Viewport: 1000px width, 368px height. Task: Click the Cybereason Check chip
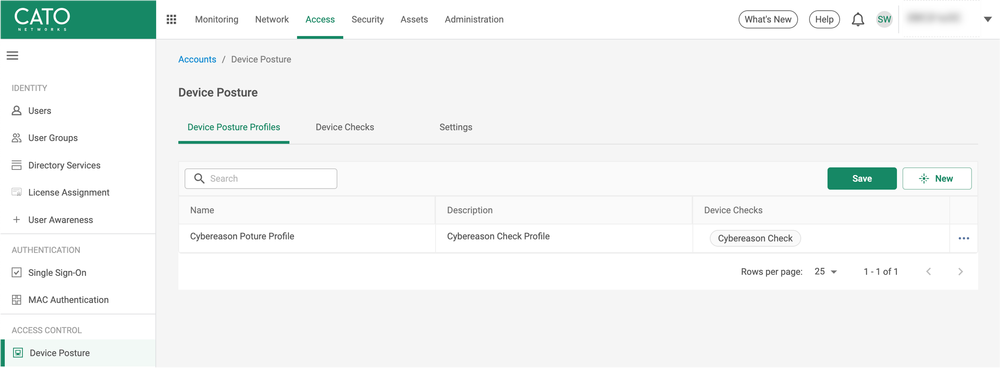[x=755, y=239]
